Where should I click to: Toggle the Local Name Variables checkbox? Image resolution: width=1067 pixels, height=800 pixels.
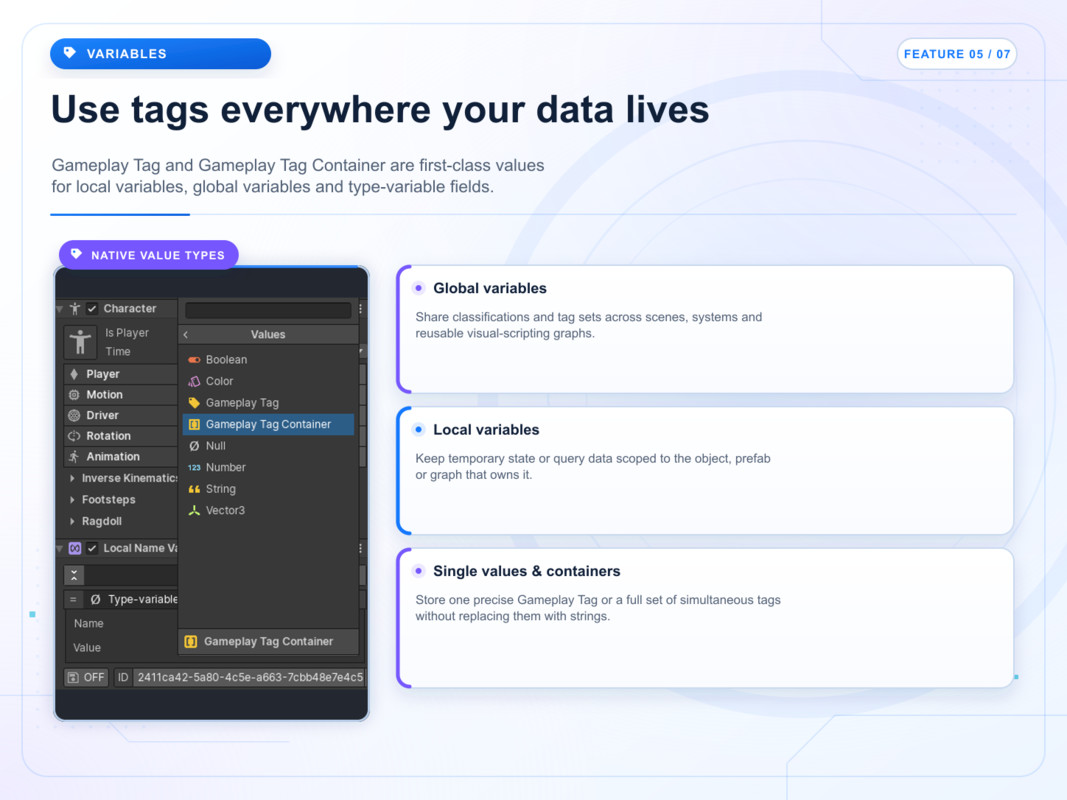93,548
